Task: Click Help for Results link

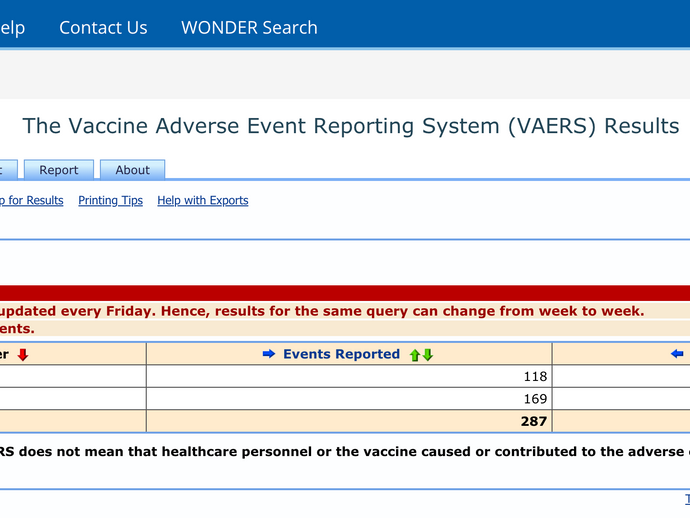Action: [31, 200]
